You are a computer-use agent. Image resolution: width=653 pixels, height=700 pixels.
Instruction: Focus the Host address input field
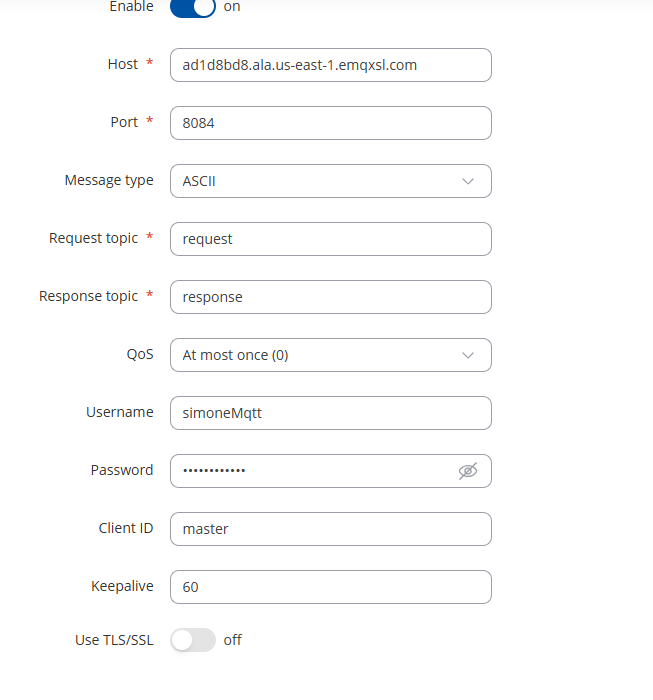(x=331, y=65)
